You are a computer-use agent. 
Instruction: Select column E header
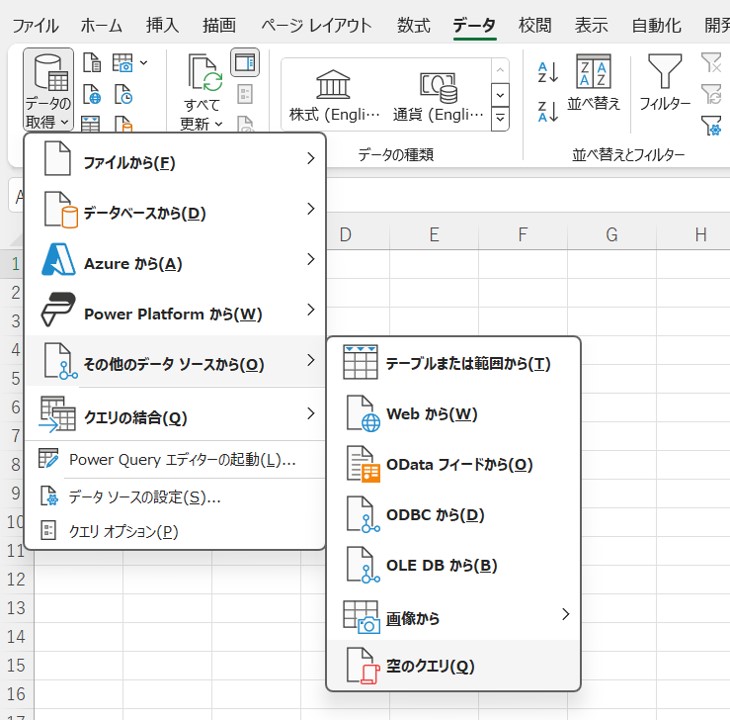coord(434,235)
